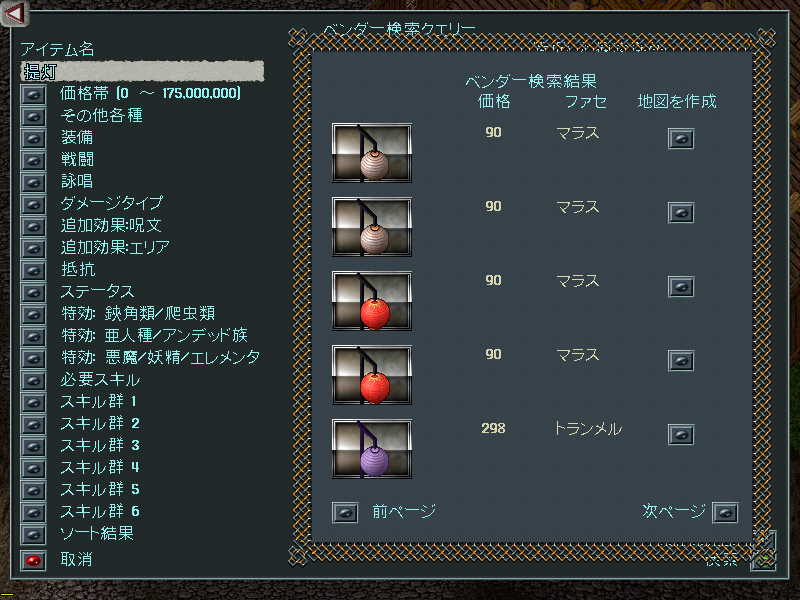The height and width of the screenshot is (600, 800).
Task: Toggle the スキル群 1 gem button
Action: [33, 403]
